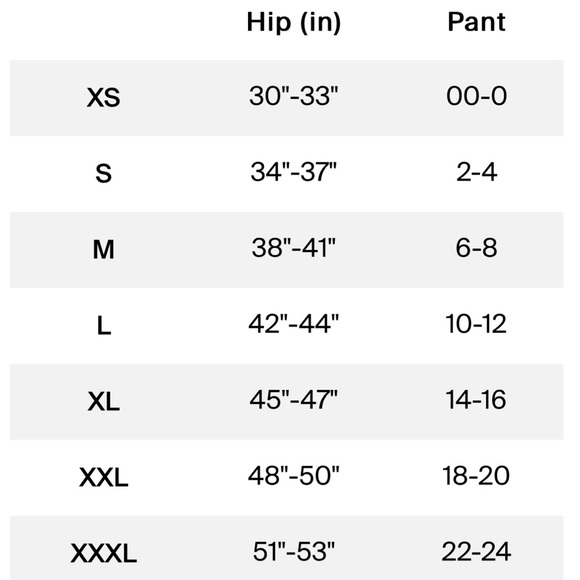Viewport: 580px width, 580px height.
Task: Click the 30"-33" hip measurement
Action: [x=294, y=96]
